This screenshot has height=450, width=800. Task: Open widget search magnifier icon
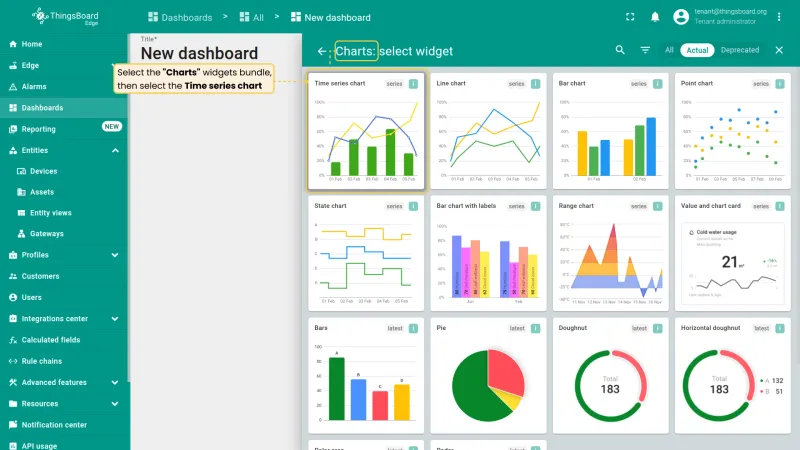620,50
